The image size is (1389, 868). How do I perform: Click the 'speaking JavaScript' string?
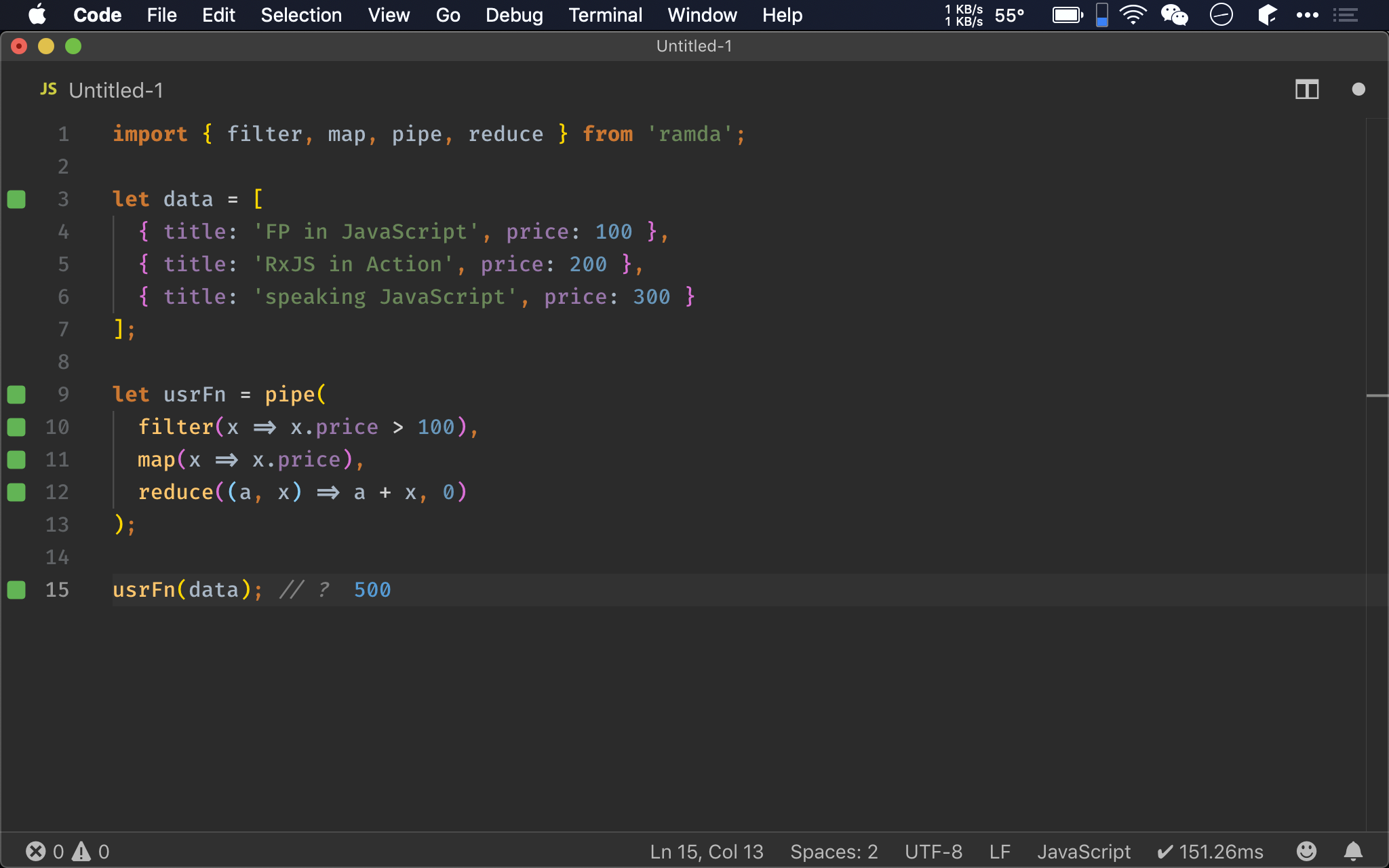(385, 297)
